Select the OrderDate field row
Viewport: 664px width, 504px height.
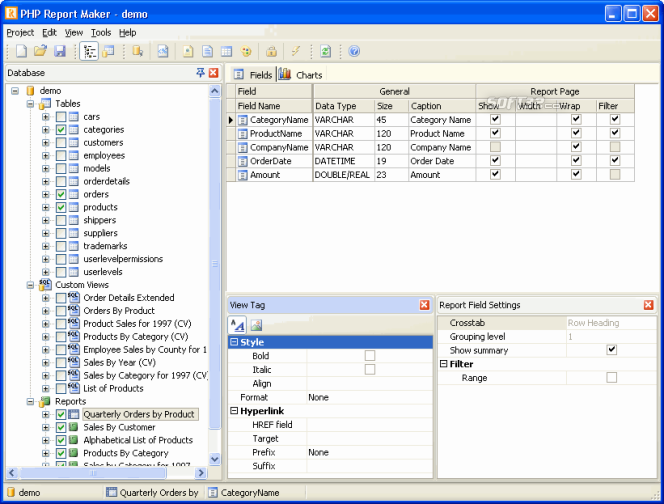click(x=430, y=161)
